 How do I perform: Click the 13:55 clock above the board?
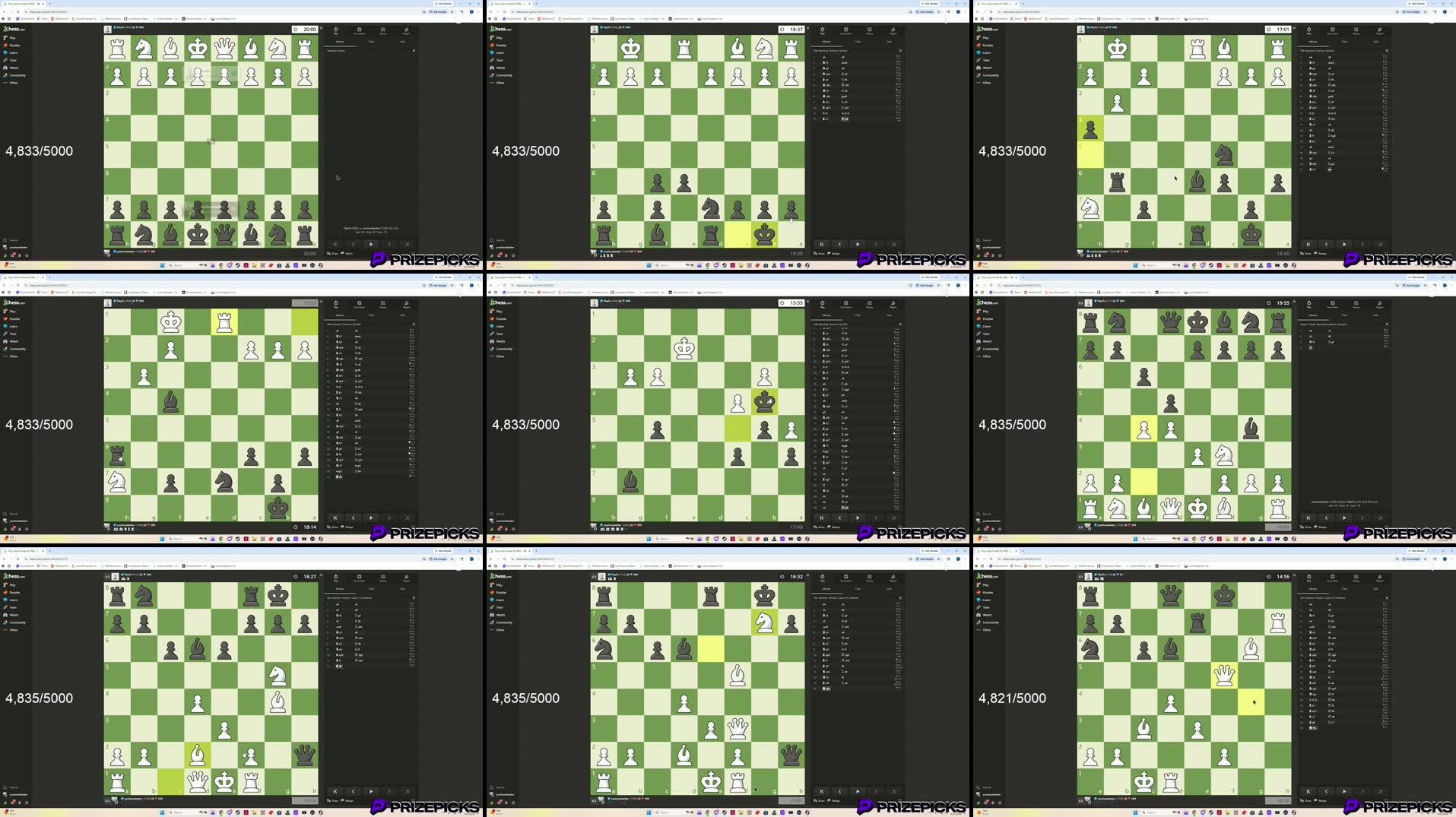pyautogui.click(x=791, y=302)
